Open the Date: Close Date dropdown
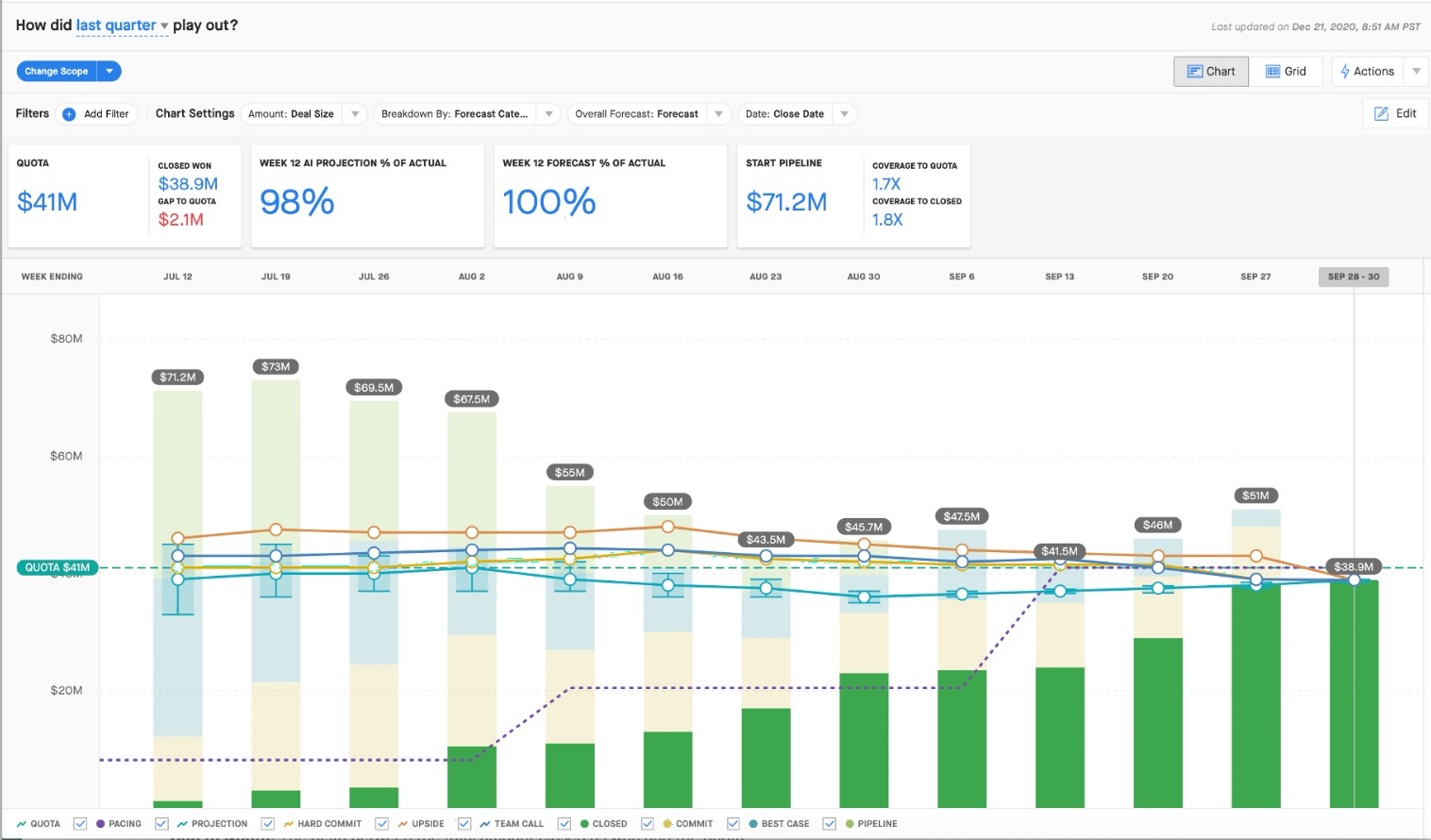 798,114
